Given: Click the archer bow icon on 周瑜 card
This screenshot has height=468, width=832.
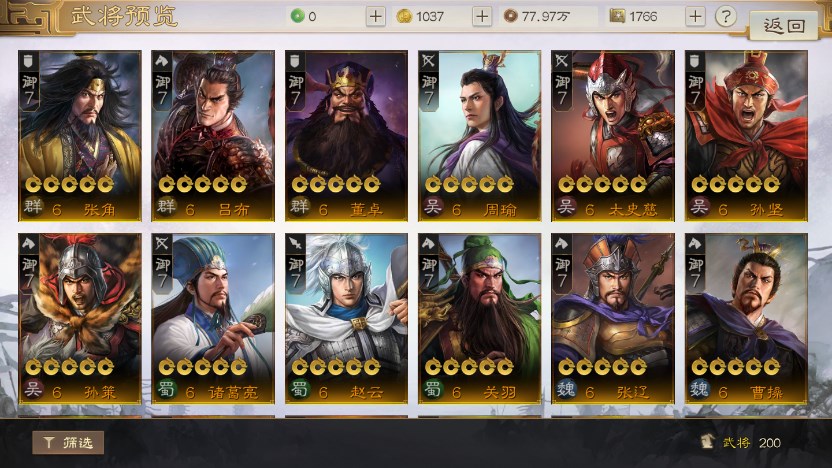Looking at the screenshot, I should pyautogui.click(x=428, y=62).
